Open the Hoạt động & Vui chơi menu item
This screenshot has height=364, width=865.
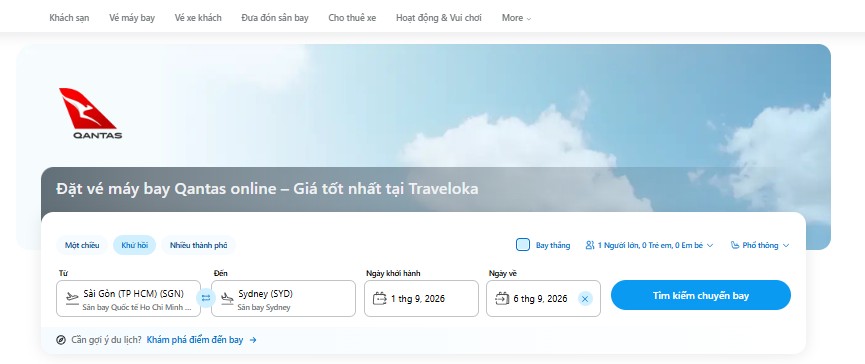coord(439,18)
